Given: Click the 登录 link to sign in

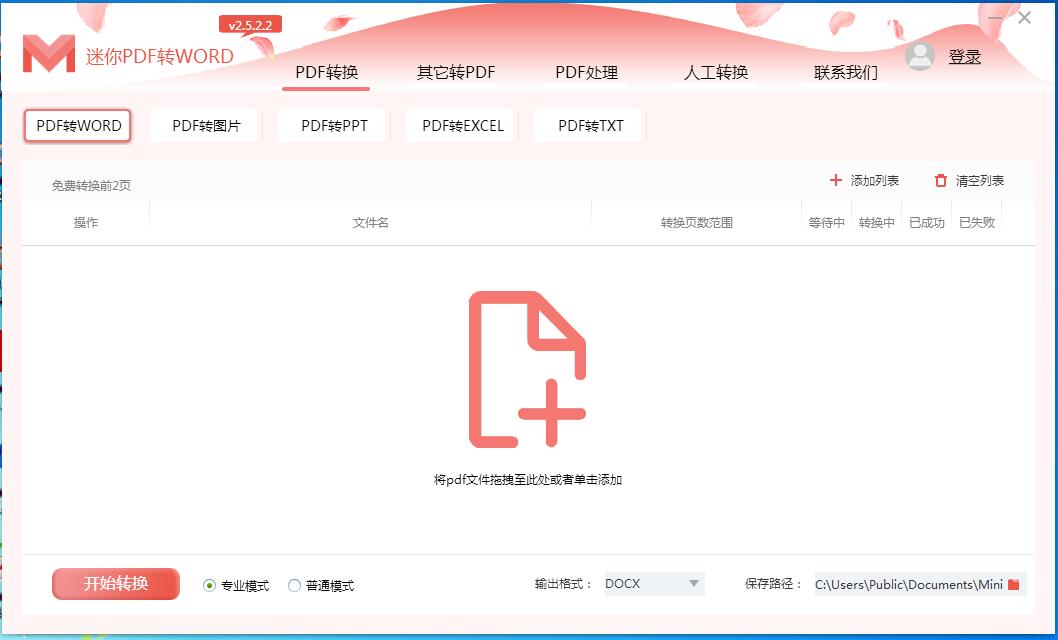Looking at the screenshot, I should pyautogui.click(x=965, y=56).
